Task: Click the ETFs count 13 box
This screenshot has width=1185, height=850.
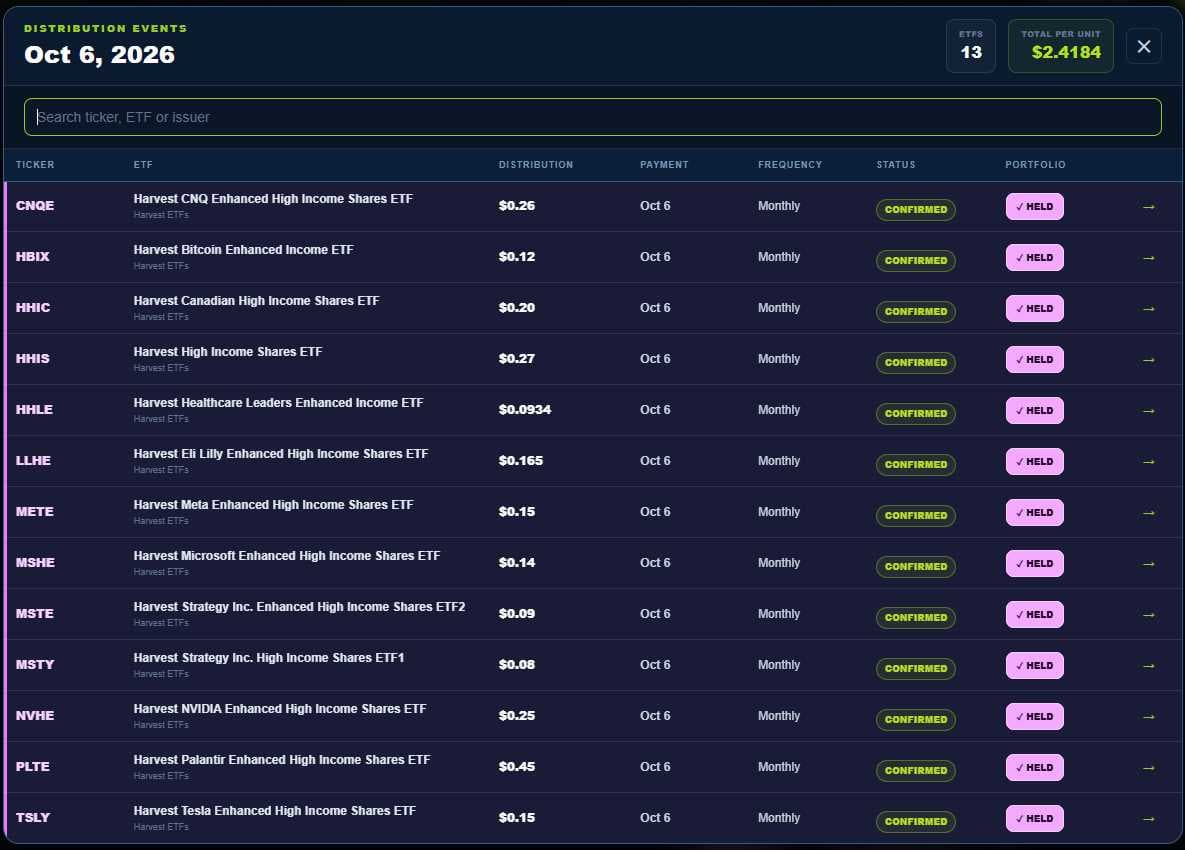Action: tap(971, 46)
